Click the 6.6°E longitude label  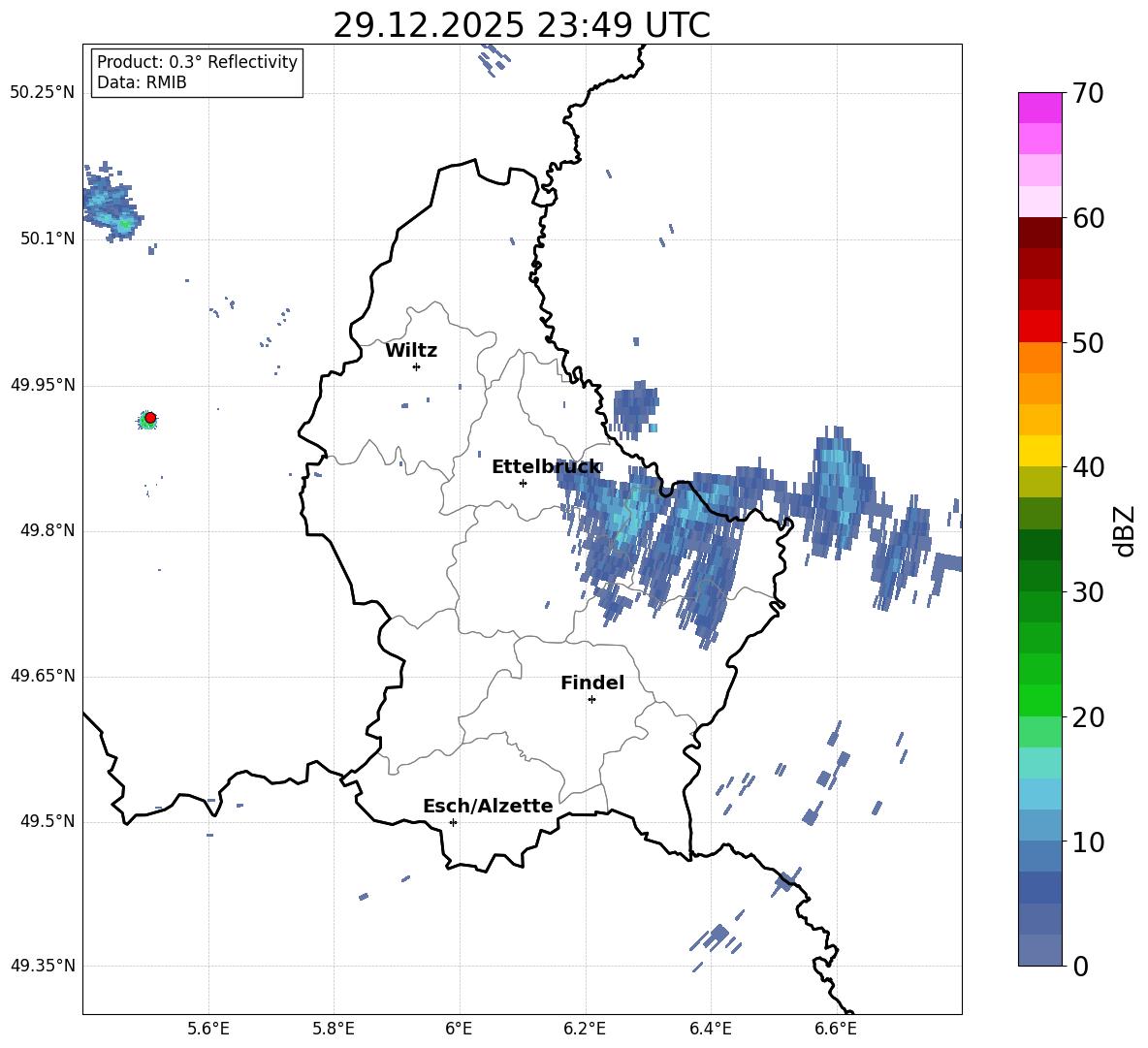[836, 1029]
